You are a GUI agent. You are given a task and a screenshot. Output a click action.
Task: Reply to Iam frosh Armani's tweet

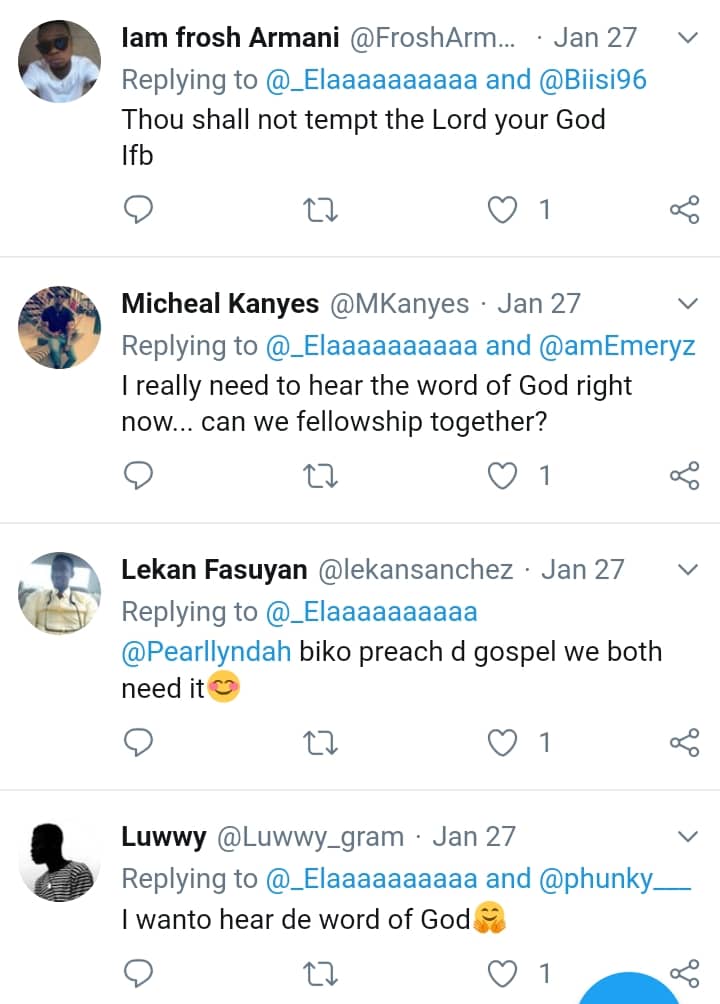click(x=138, y=209)
